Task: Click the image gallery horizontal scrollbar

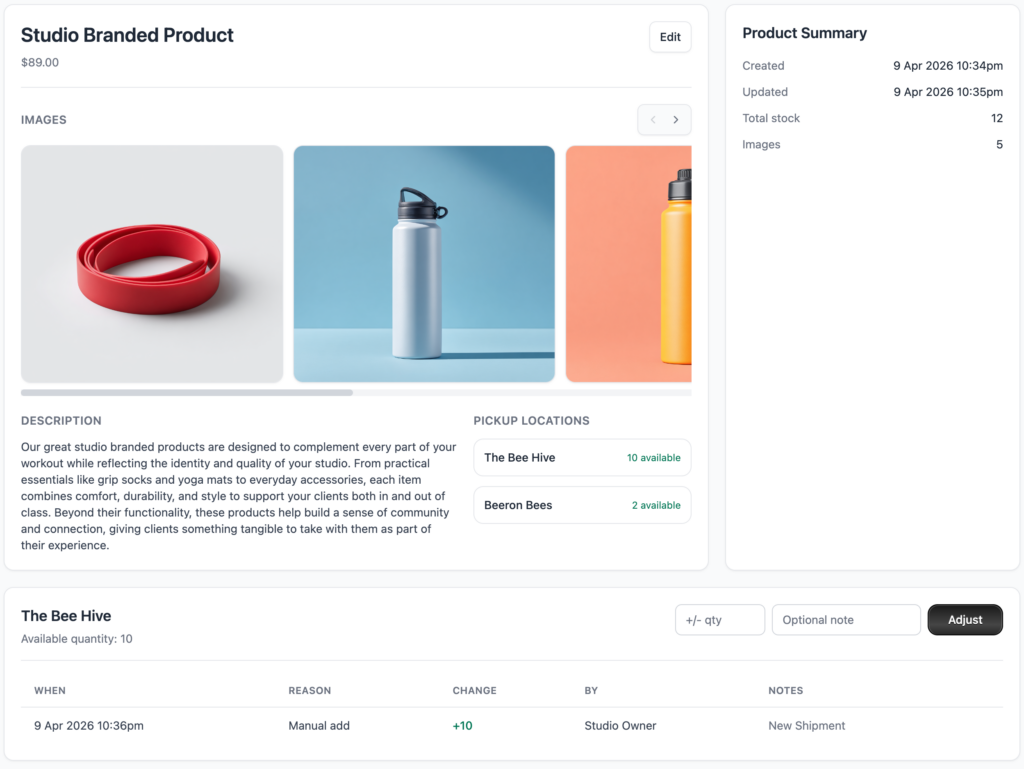Action: tap(187, 393)
